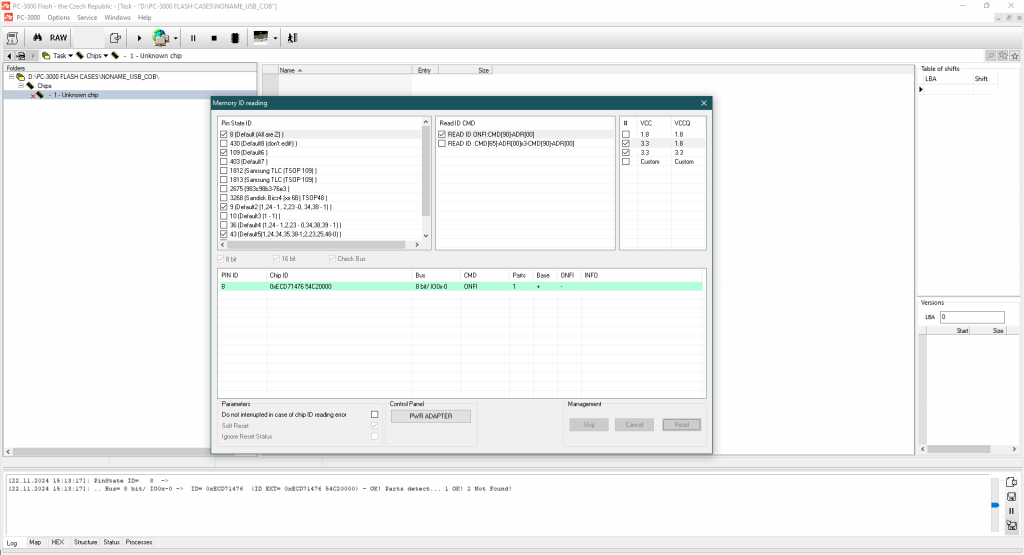Click the memory chip icon in toolbar
The width and height of the screenshot is (1024, 555).
234,38
